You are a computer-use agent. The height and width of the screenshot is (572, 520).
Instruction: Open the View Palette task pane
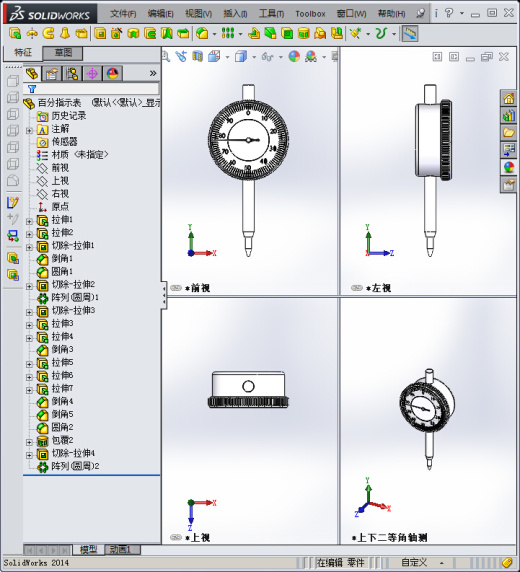[x=509, y=149]
